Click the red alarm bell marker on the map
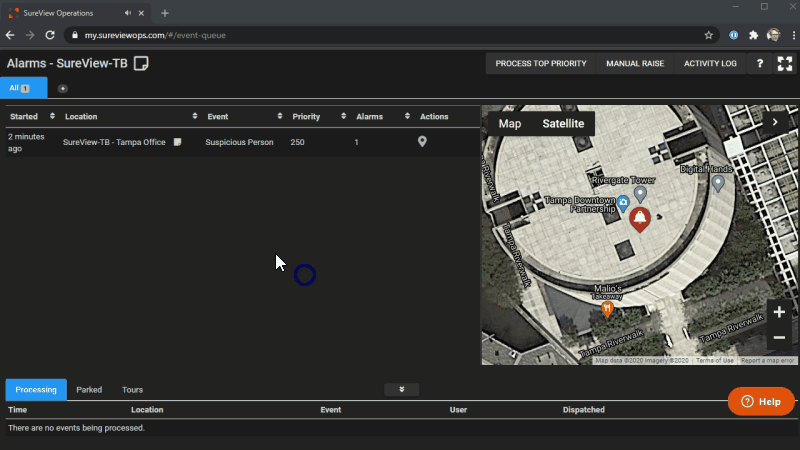Viewport: 800px width, 450px height. [640, 220]
